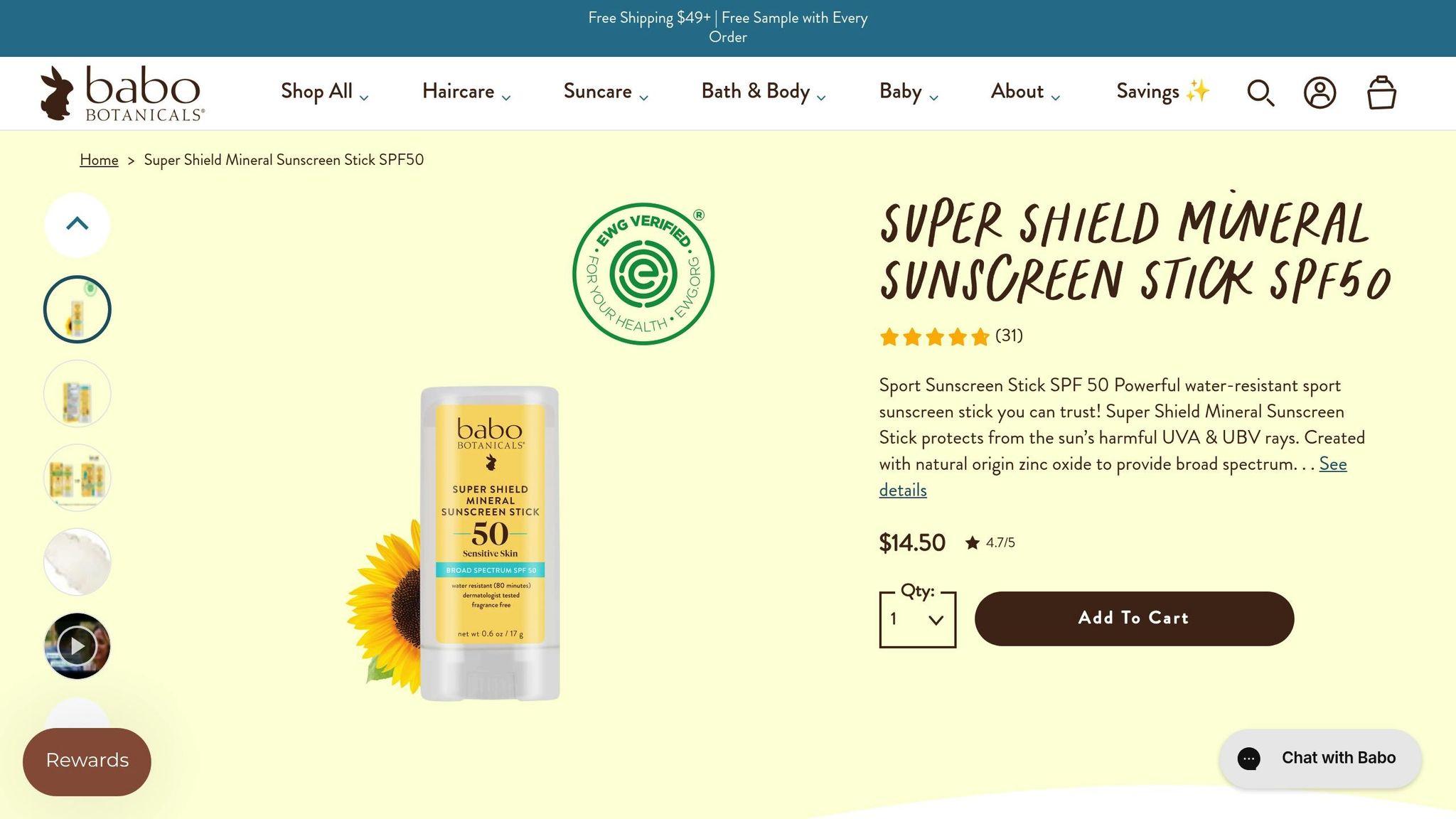Click the star rating next to review count
This screenshot has height=819, width=1456.
[x=931, y=337]
